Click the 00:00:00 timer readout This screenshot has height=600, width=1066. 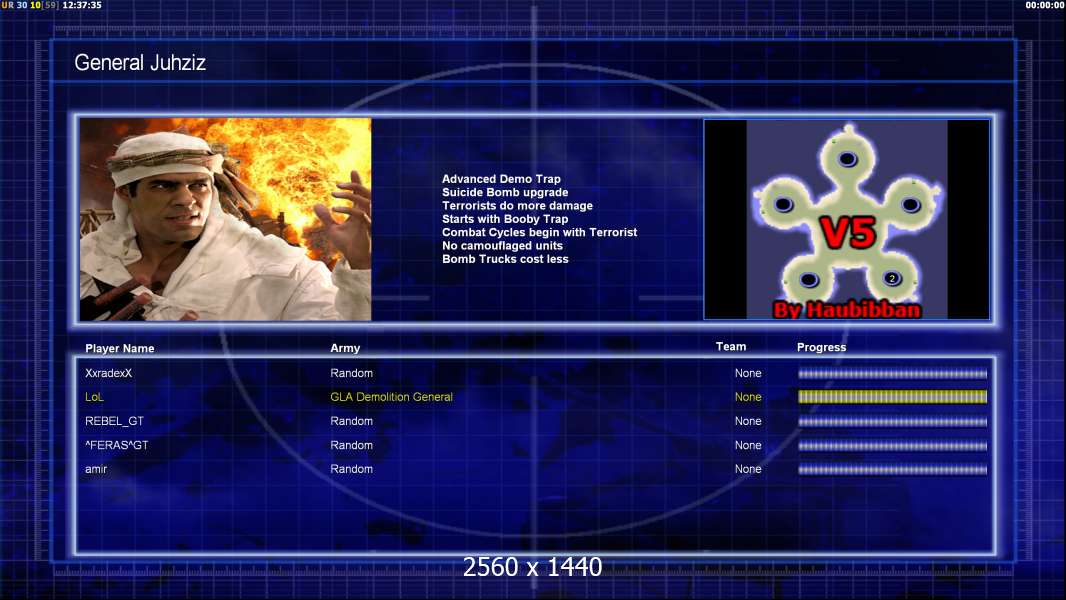pos(1045,5)
